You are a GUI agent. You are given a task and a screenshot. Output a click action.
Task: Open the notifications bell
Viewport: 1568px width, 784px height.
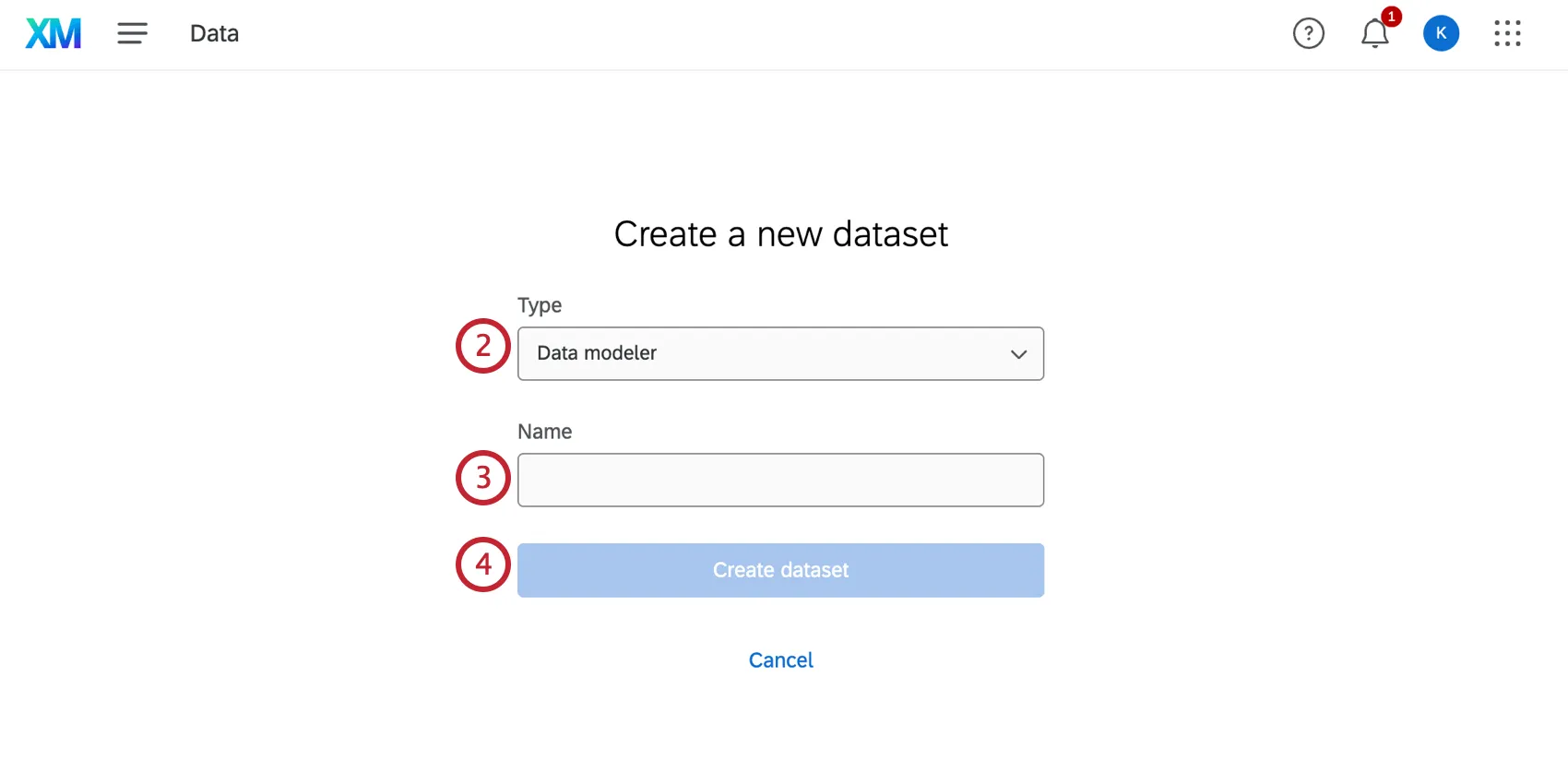(1374, 35)
